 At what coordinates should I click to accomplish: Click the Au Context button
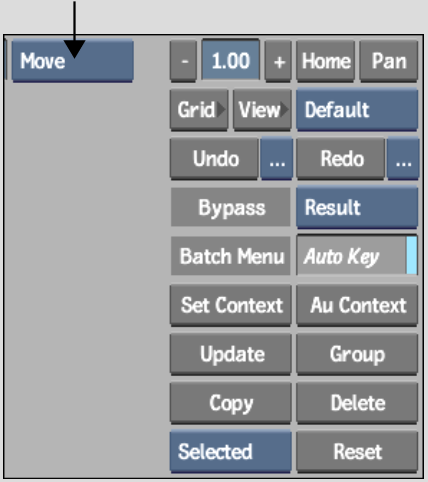tap(357, 305)
